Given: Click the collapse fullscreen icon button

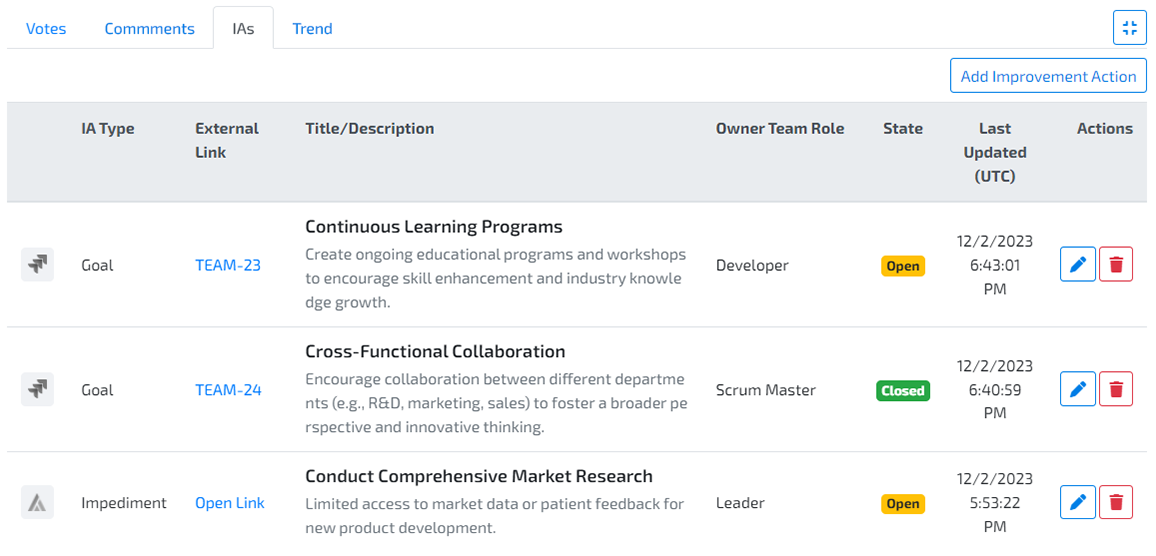Looking at the screenshot, I should coord(1130,28).
